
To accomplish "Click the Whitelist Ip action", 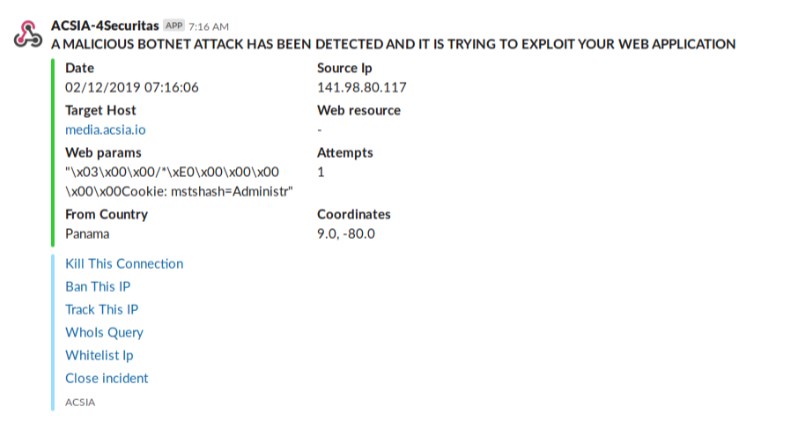I will (99, 355).
